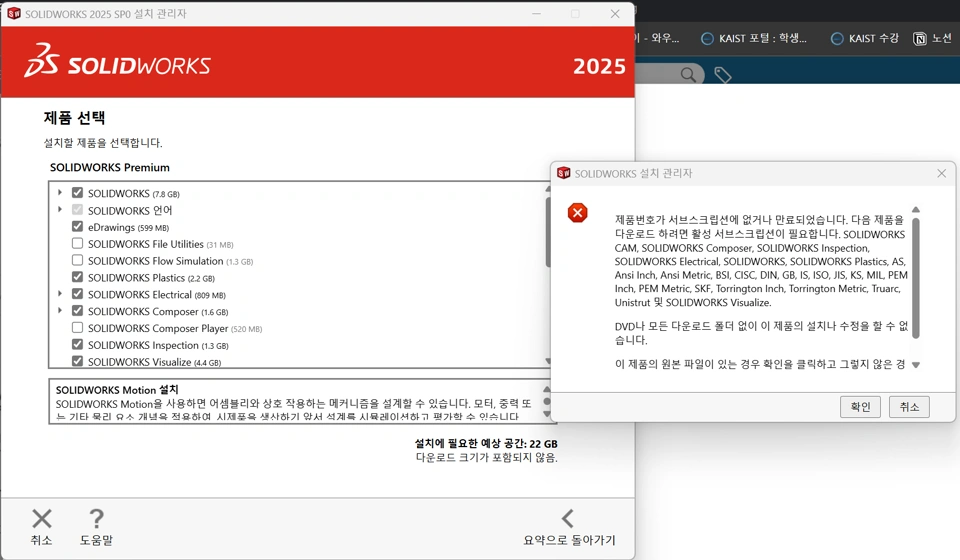This screenshot has height=560, width=960.
Task: Enable SOLIDWORKS Flow Simulation checkbox
Action: click(77, 259)
